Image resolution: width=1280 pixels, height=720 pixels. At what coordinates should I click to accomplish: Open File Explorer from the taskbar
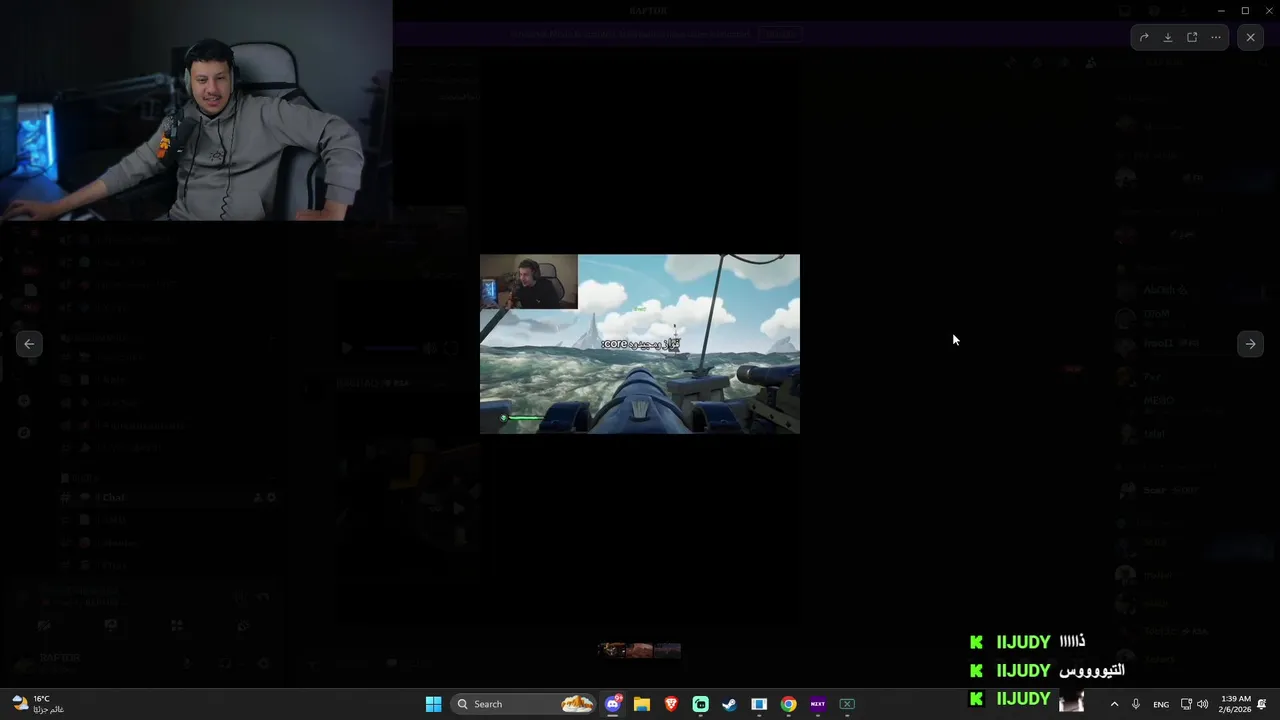pyautogui.click(x=642, y=704)
